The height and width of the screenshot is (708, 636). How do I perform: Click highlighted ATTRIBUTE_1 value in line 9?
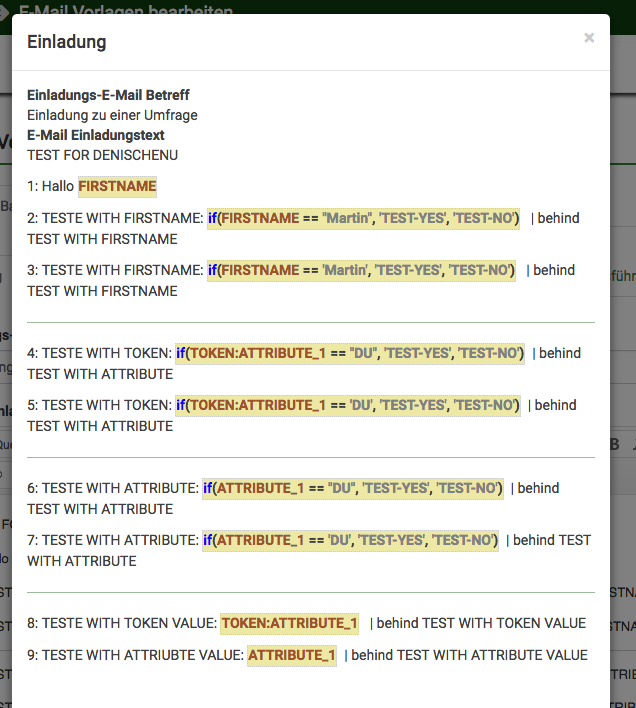point(292,655)
